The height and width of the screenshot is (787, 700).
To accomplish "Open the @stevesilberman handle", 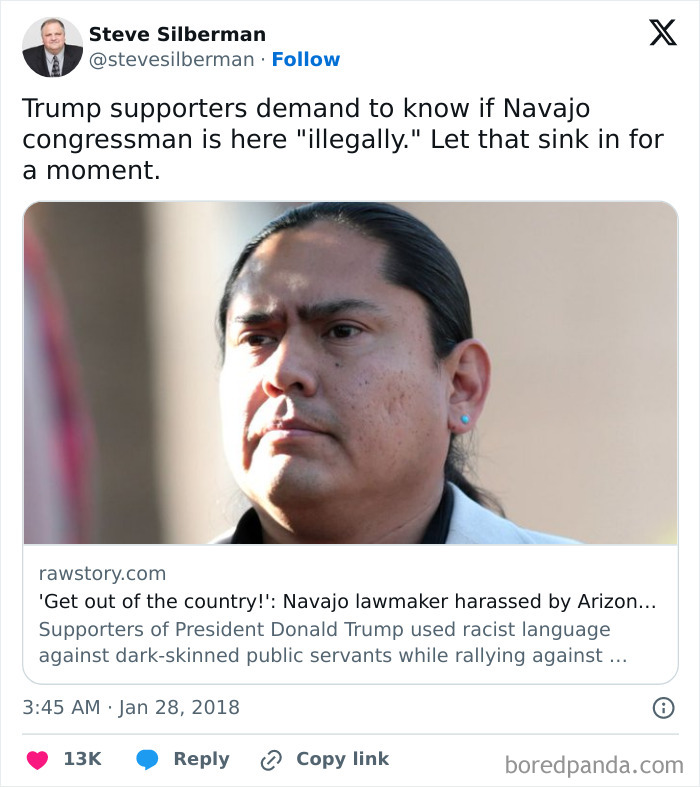I will (172, 59).
